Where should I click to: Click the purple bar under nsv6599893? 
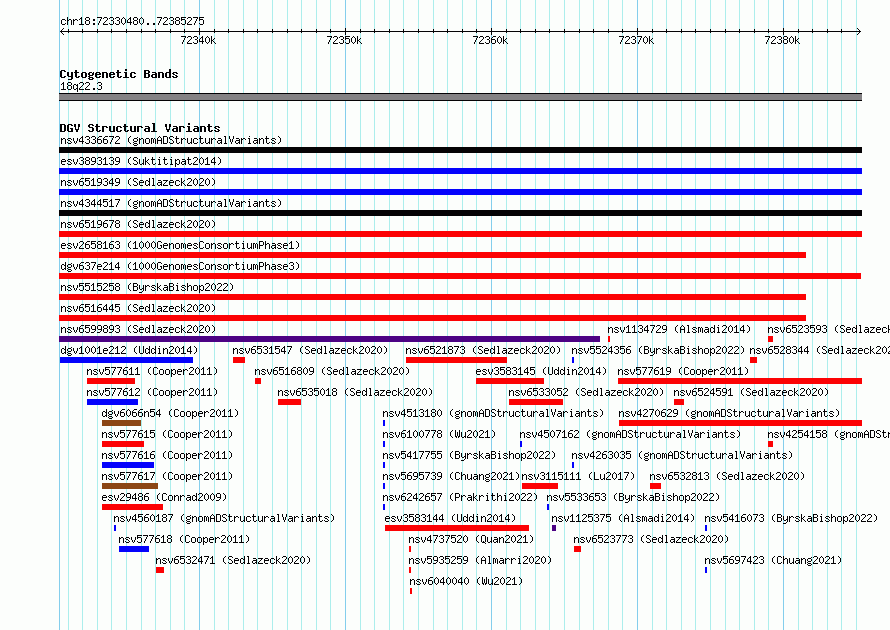click(329, 339)
